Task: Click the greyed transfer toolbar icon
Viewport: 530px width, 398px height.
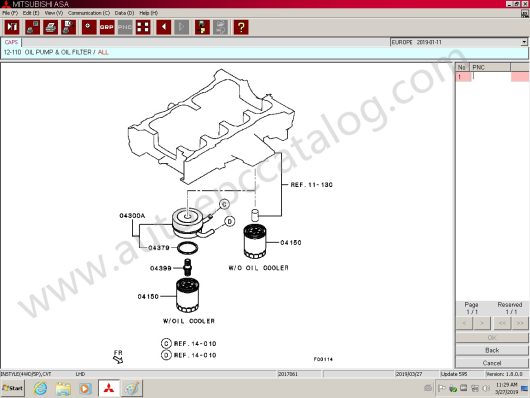Action: point(220,27)
